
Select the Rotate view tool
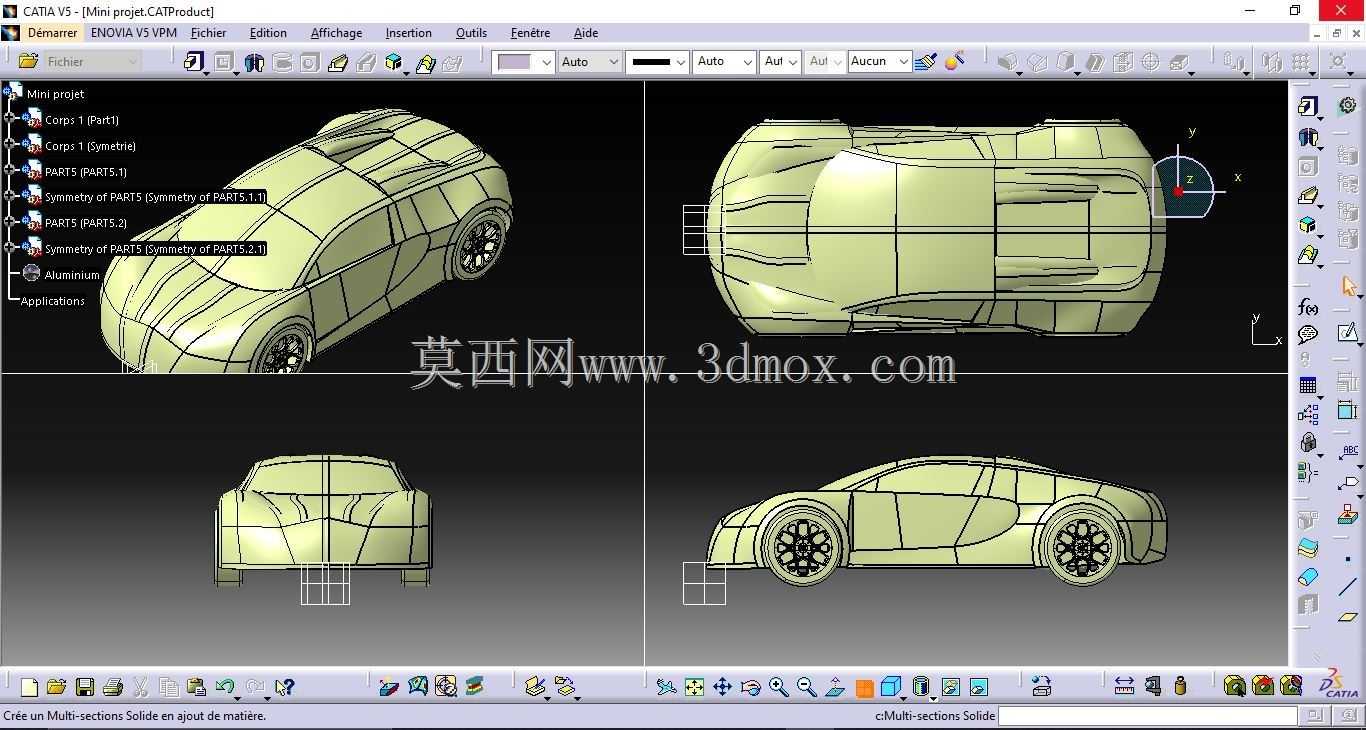750,687
